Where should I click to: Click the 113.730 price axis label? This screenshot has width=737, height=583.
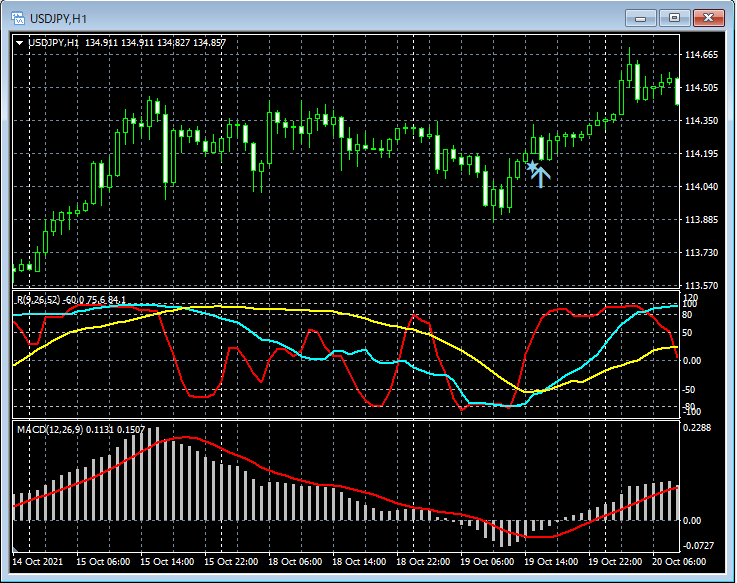pos(701,252)
